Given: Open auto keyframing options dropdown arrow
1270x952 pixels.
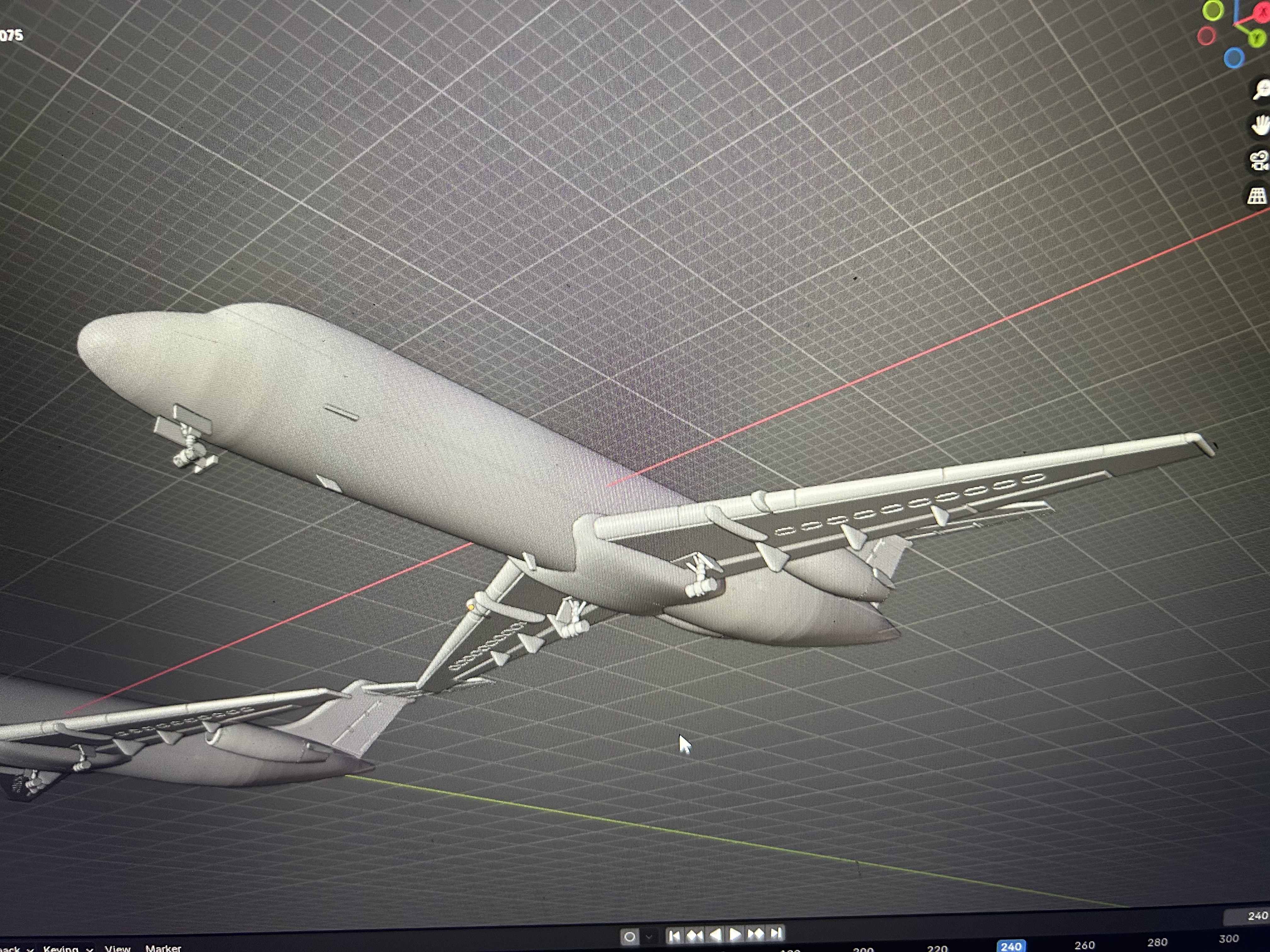Looking at the screenshot, I should click(x=649, y=937).
